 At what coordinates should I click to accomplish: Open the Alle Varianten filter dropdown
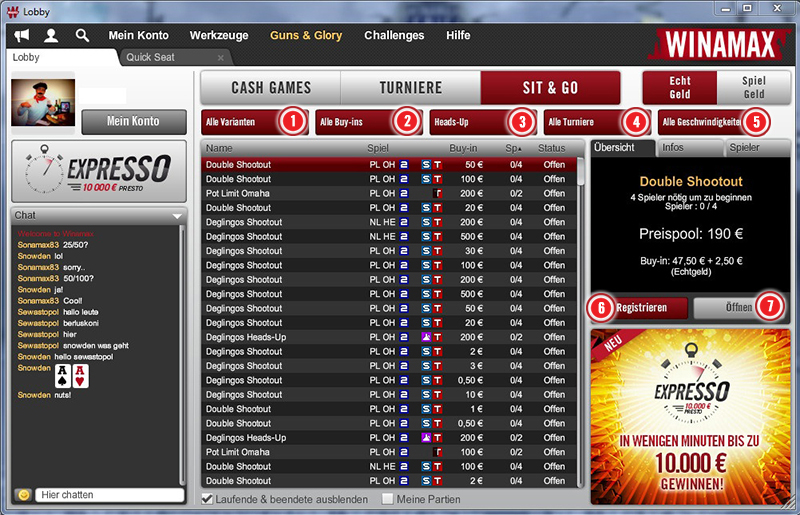click(255, 122)
